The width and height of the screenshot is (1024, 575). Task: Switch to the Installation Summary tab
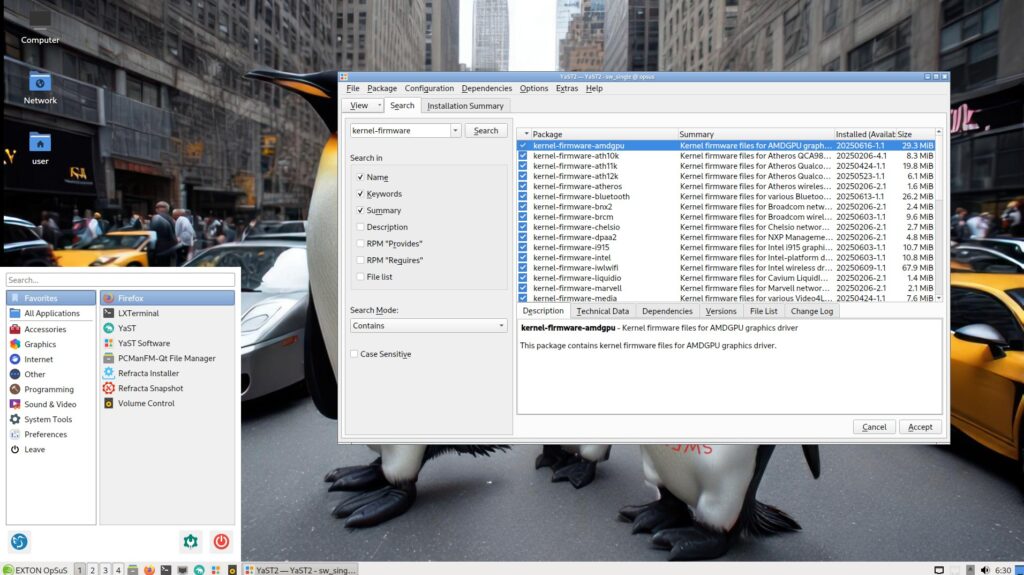(x=465, y=106)
